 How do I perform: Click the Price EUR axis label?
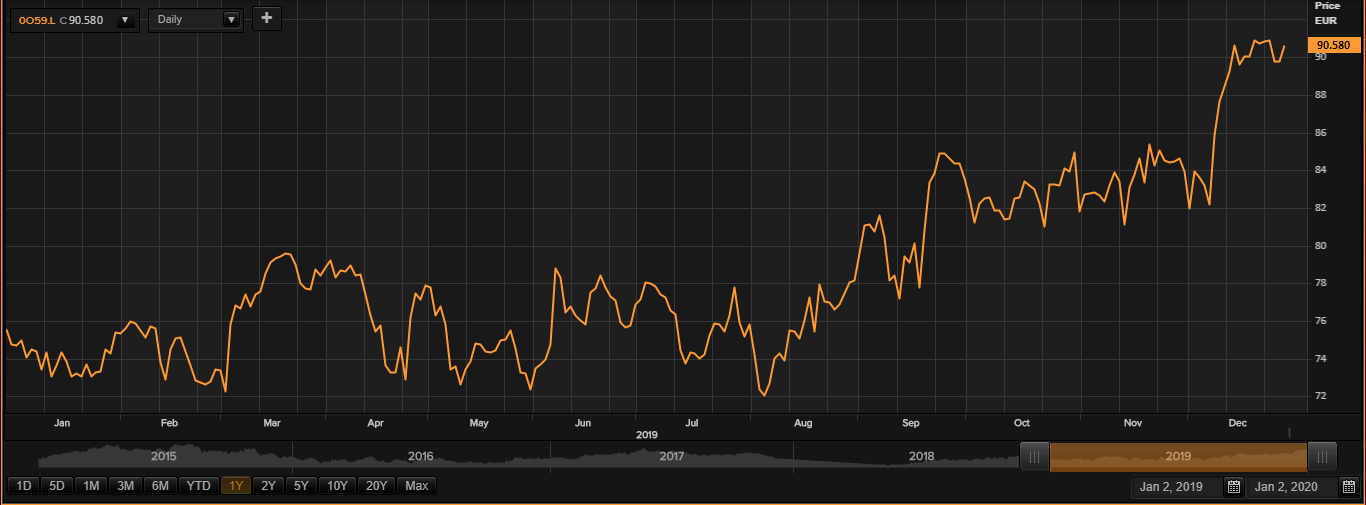1327,13
